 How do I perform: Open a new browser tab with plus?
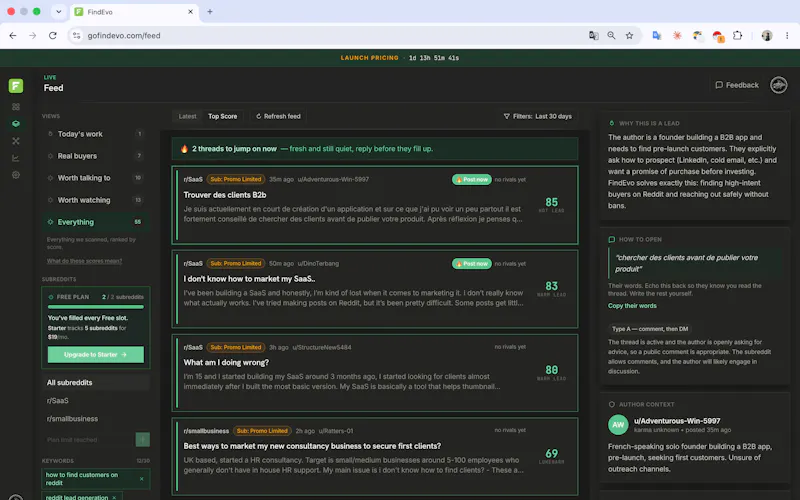tap(210, 12)
